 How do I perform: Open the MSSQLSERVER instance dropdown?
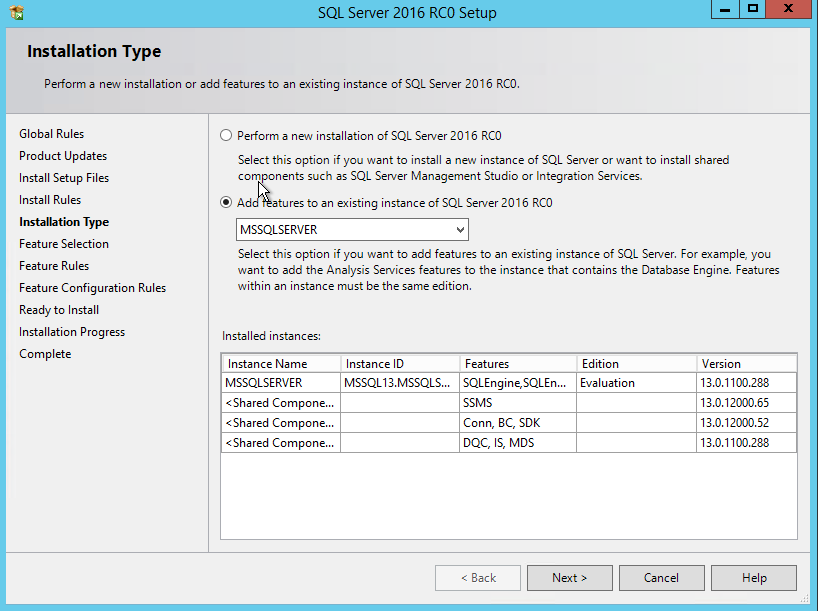coord(352,230)
